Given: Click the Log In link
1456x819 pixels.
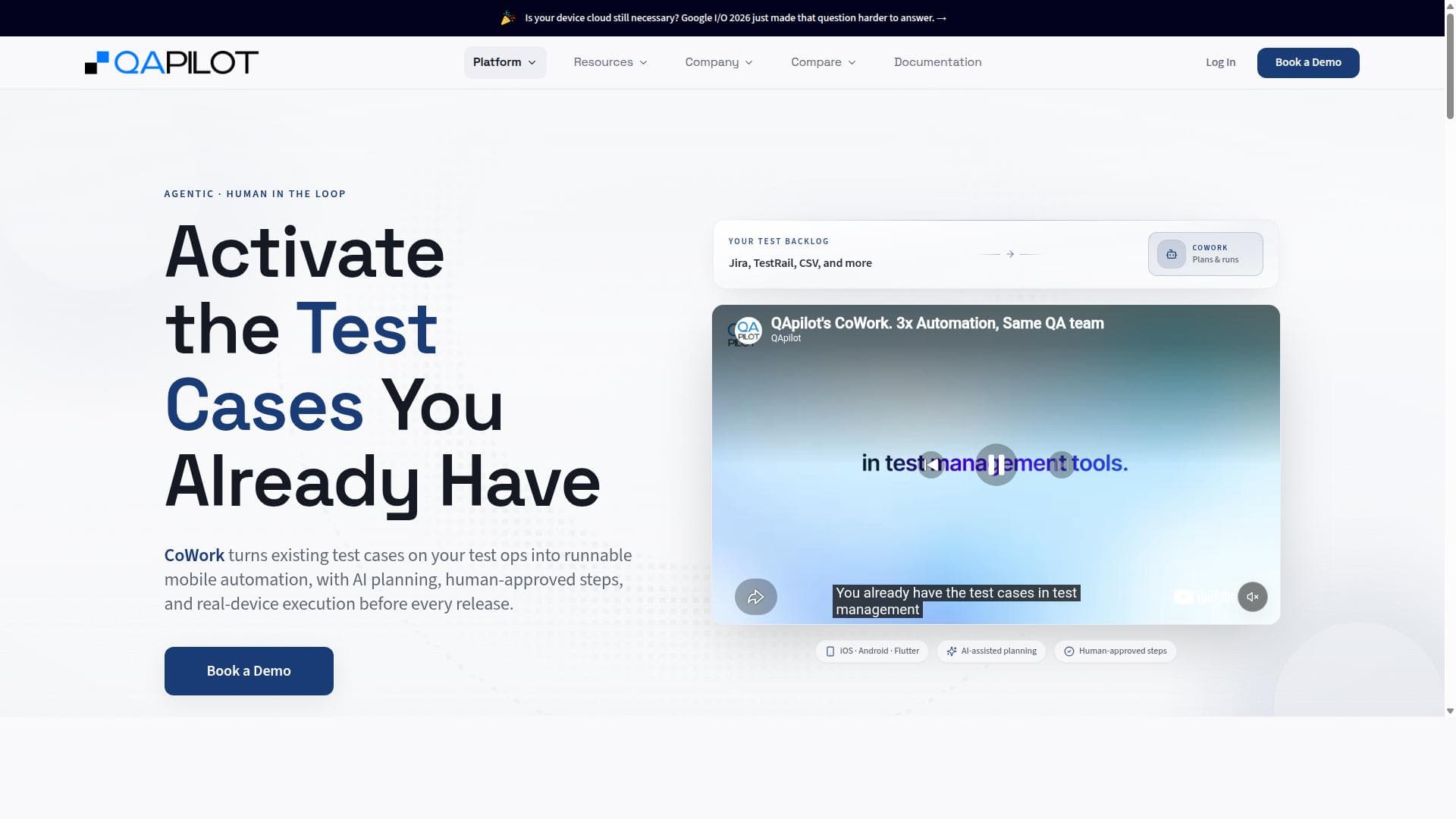Looking at the screenshot, I should click(x=1220, y=62).
